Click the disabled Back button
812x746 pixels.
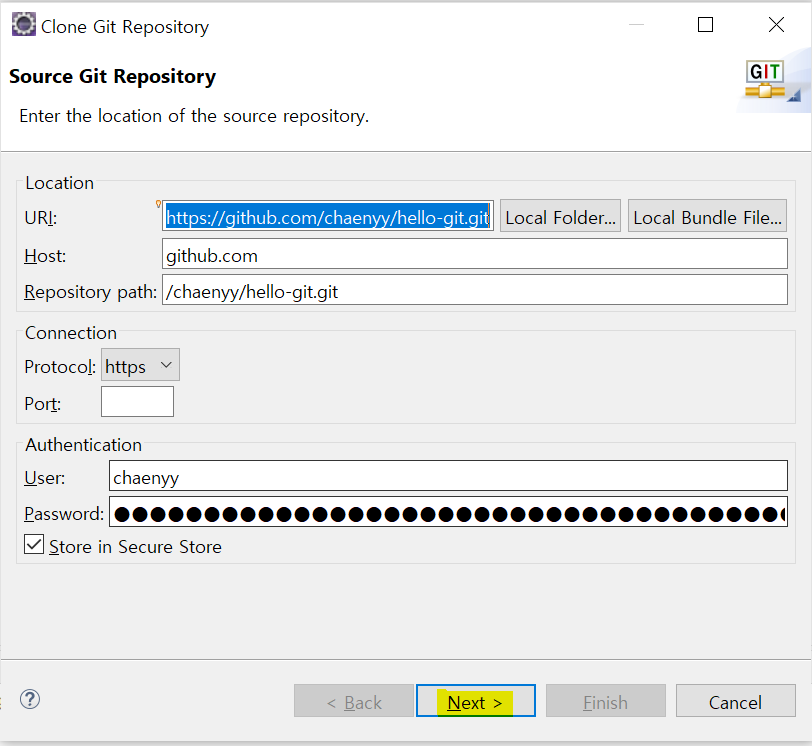pyautogui.click(x=354, y=701)
